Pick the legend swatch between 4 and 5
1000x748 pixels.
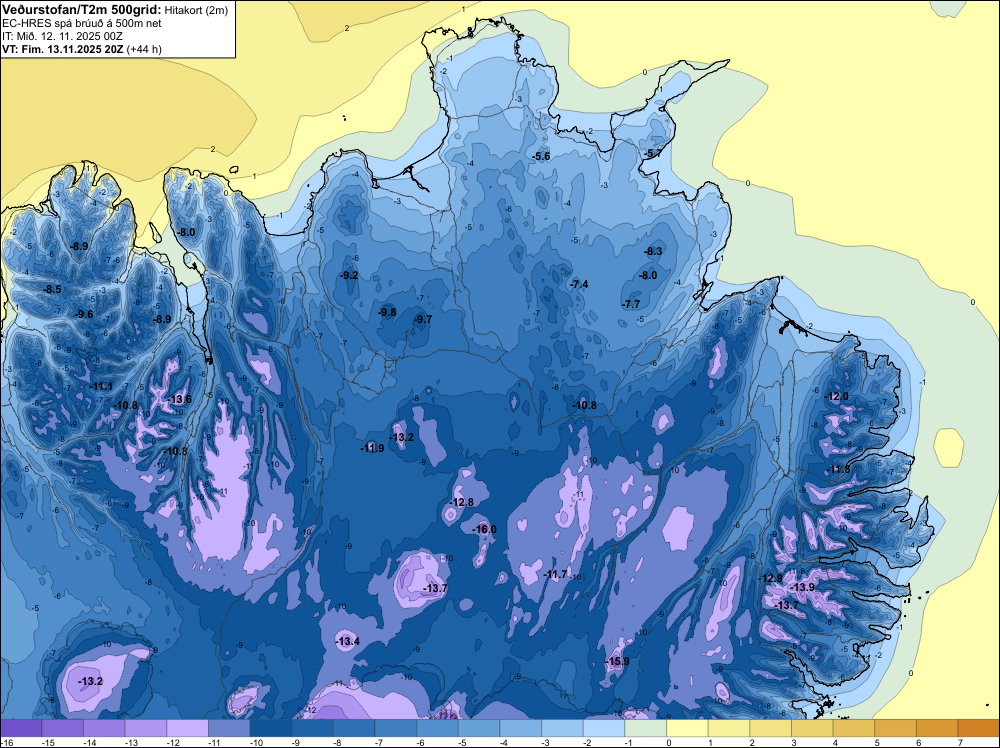854,728
